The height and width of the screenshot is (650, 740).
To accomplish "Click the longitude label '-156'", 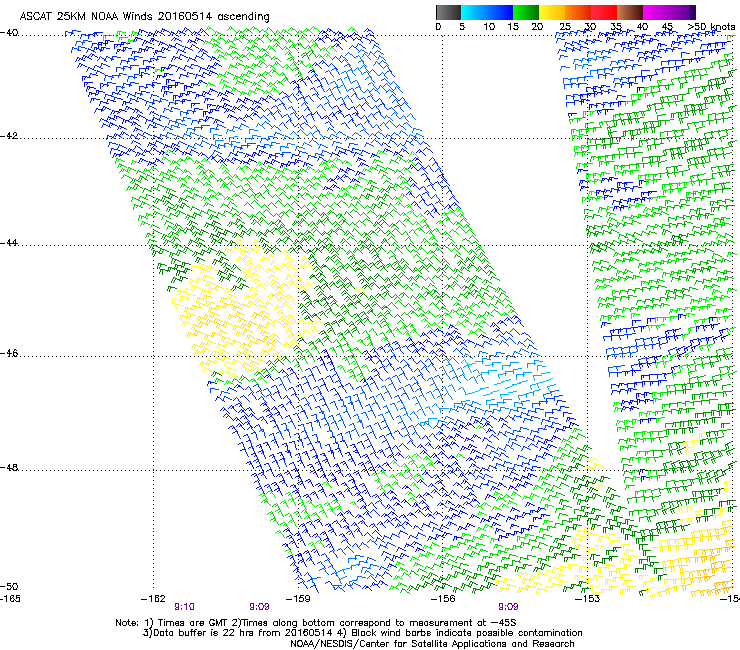I will pos(443,599).
